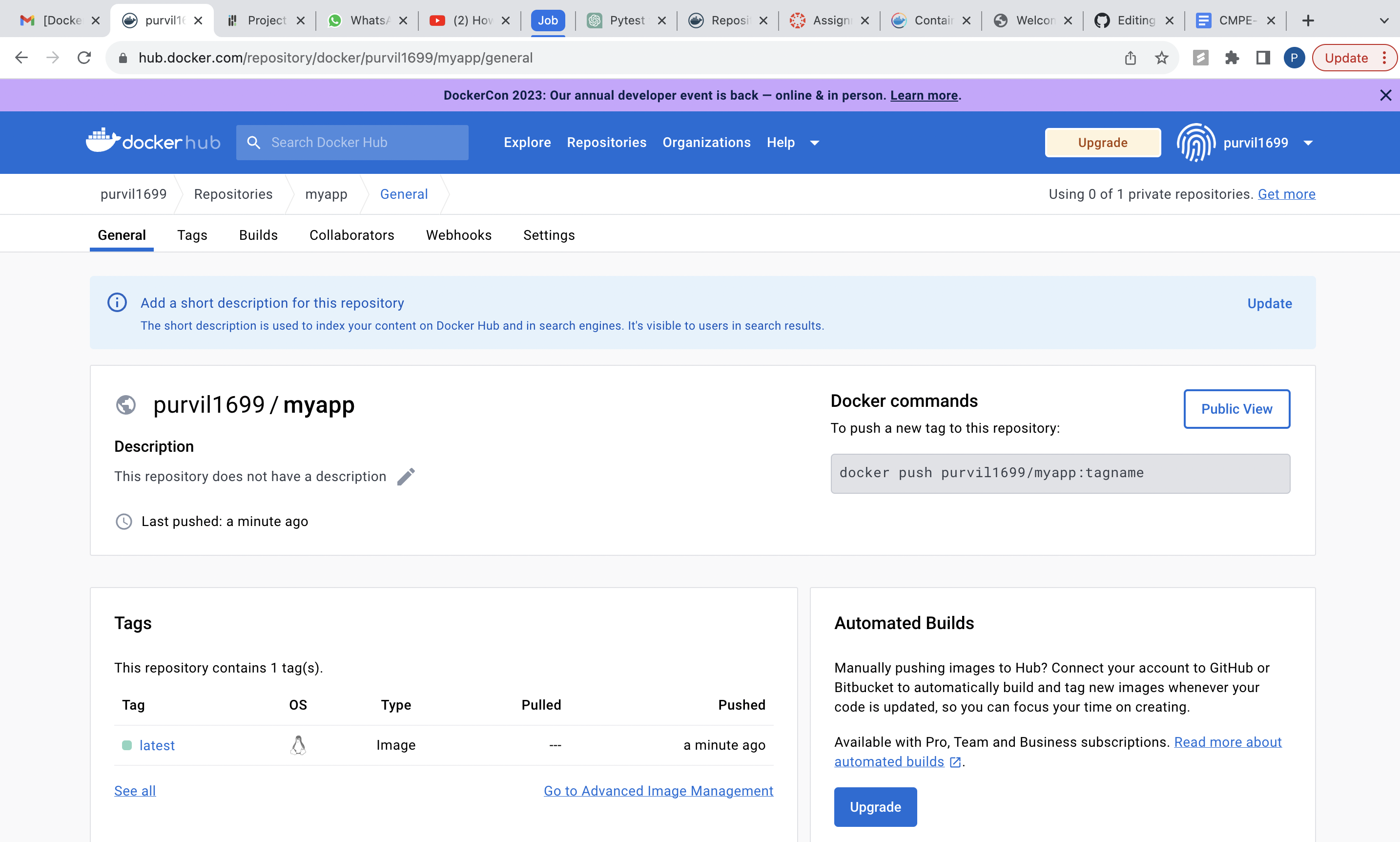
Task: Click the info icon in description banner
Action: [x=117, y=302]
